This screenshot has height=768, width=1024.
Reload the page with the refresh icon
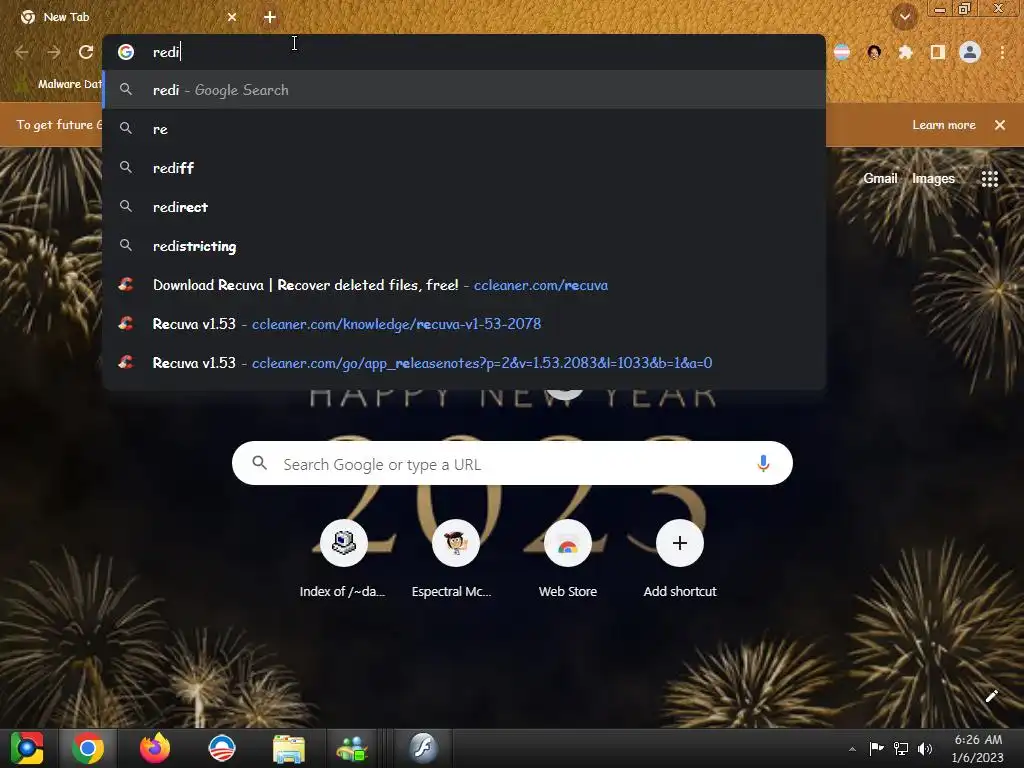click(86, 52)
